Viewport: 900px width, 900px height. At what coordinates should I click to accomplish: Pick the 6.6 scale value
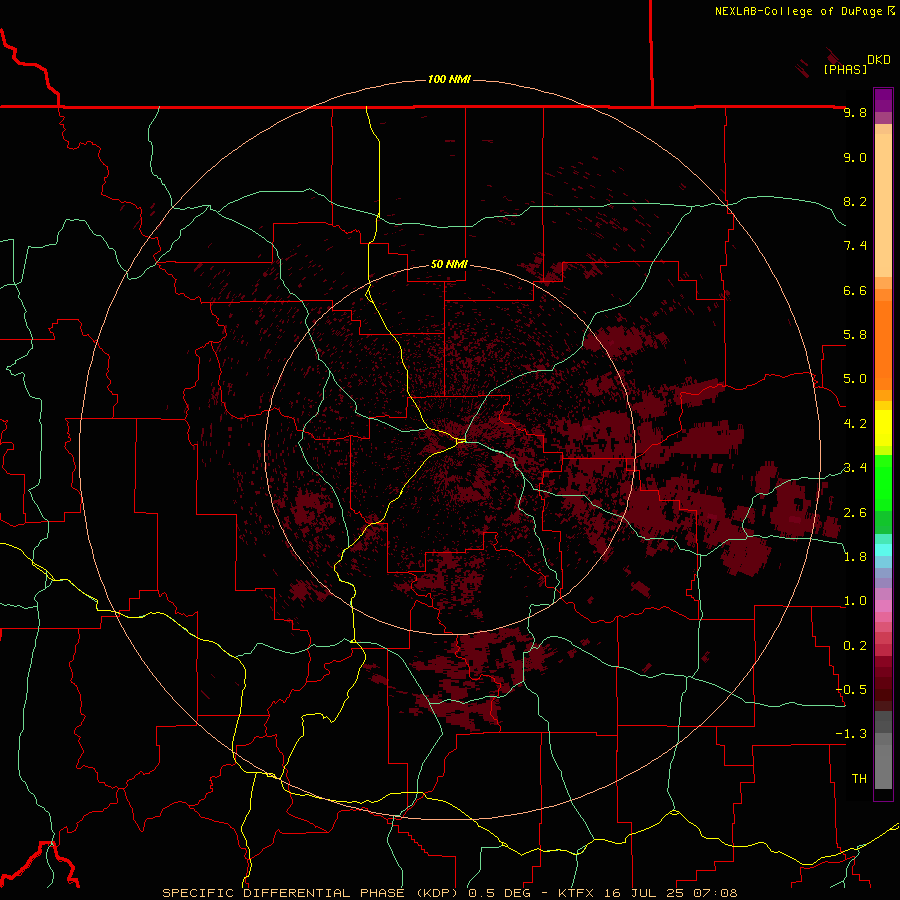855,290
